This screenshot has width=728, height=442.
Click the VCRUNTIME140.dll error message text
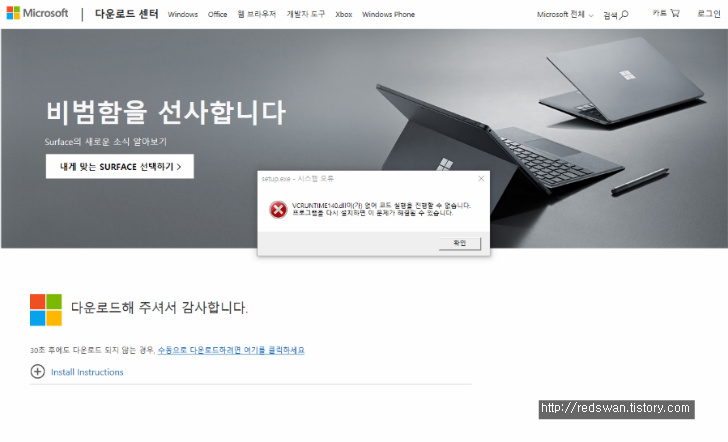(381, 209)
